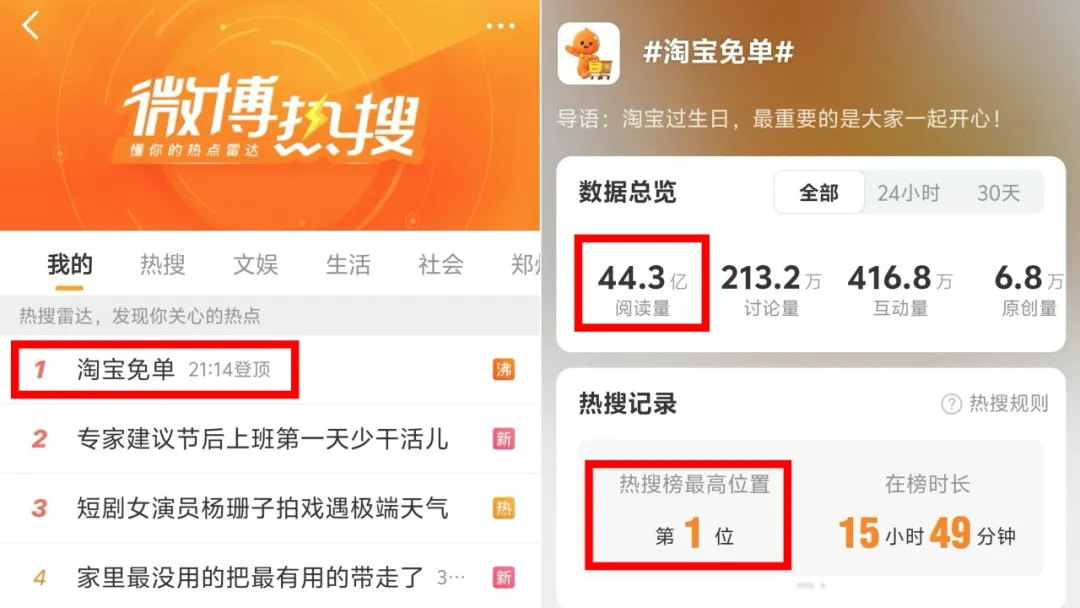Tap the 热搜规则 link
The width and height of the screenshot is (1080, 608).
[1008, 403]
